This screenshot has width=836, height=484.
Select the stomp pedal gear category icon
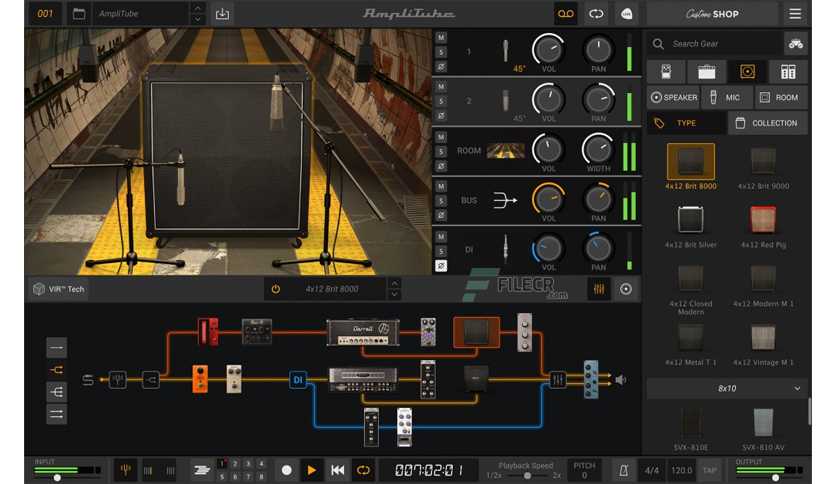[x=665, y=71]
